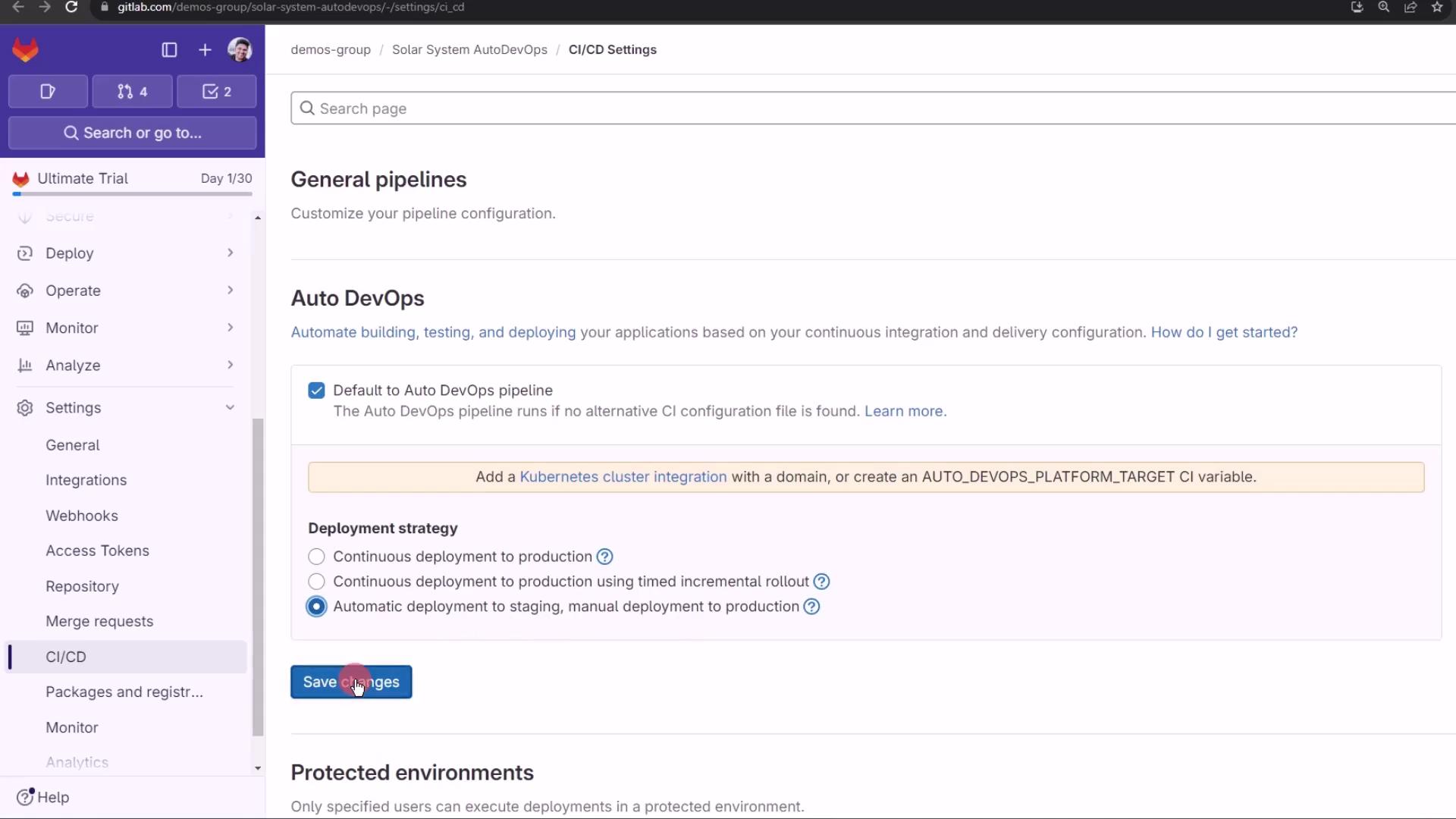The image size is (1456, 819).
Task: Open the Access Tokens settings item
Action: [x=97, y=551]
